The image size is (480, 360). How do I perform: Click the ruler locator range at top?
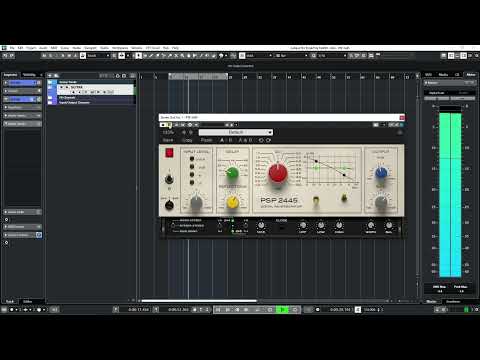pyautogui.click(x=198, y=76)
